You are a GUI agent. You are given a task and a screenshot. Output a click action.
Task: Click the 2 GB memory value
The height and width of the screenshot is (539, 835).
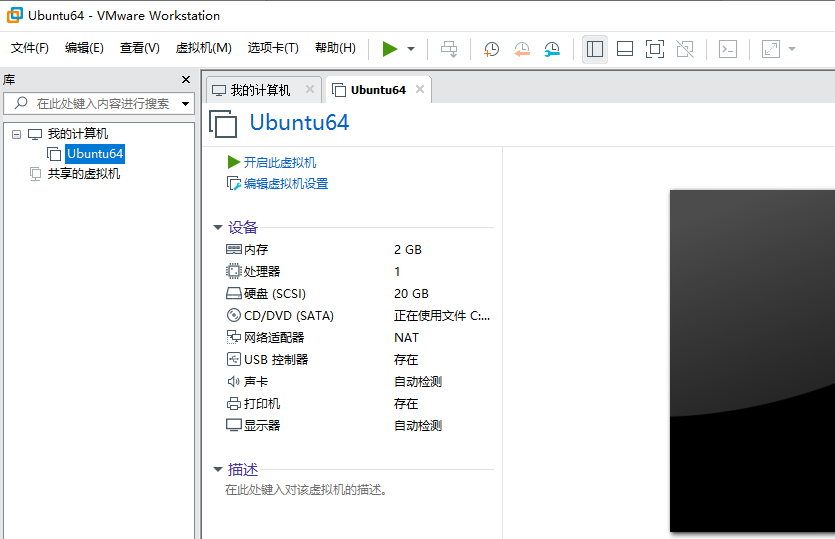point(408,250)
